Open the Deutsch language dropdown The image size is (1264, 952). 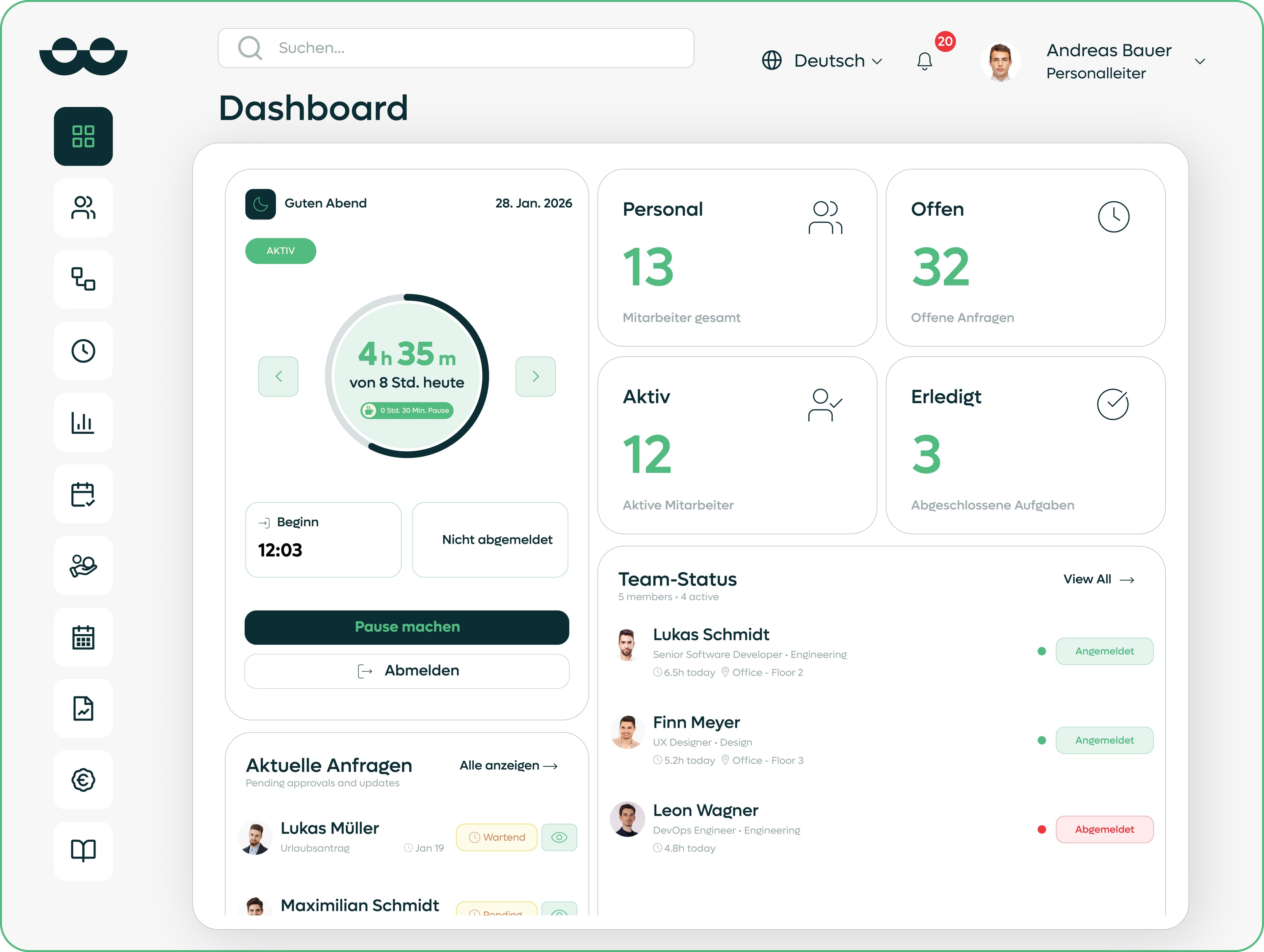click(x=823, y=61)
